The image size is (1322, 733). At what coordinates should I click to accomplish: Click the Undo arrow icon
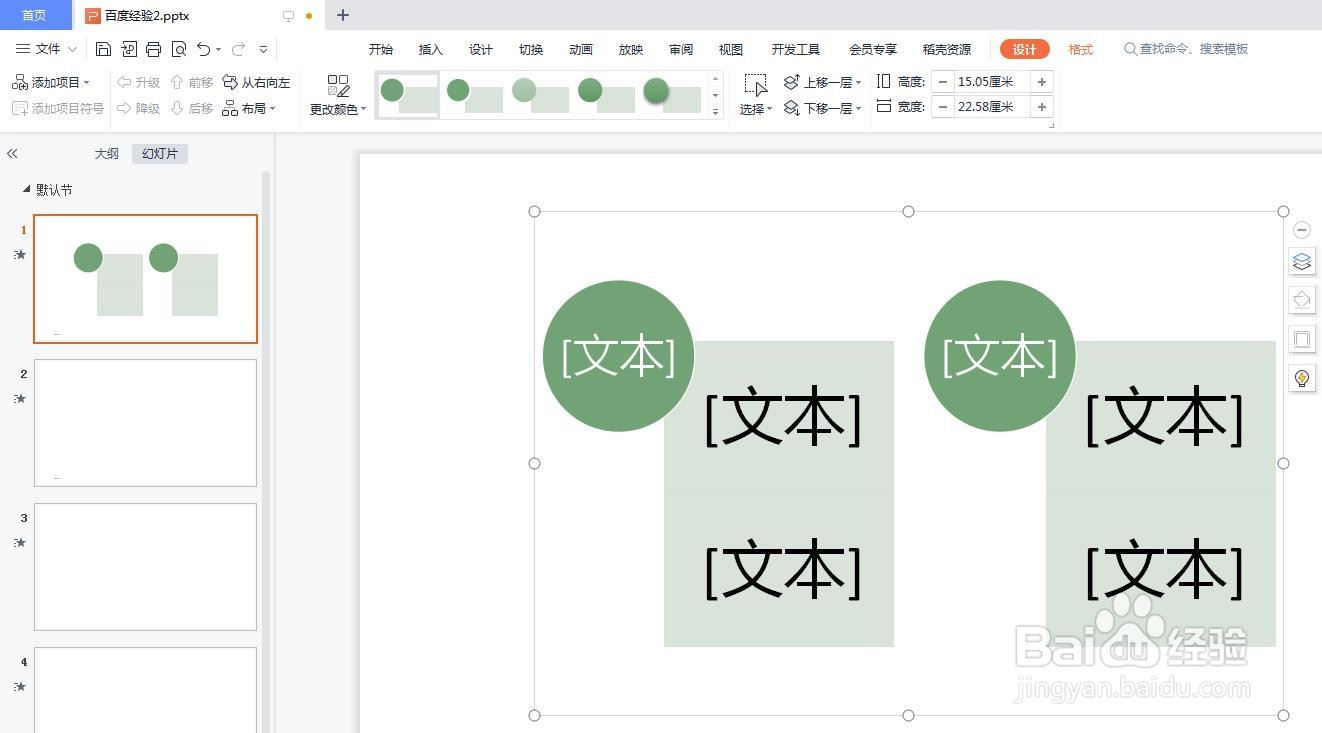pos(204,49)
